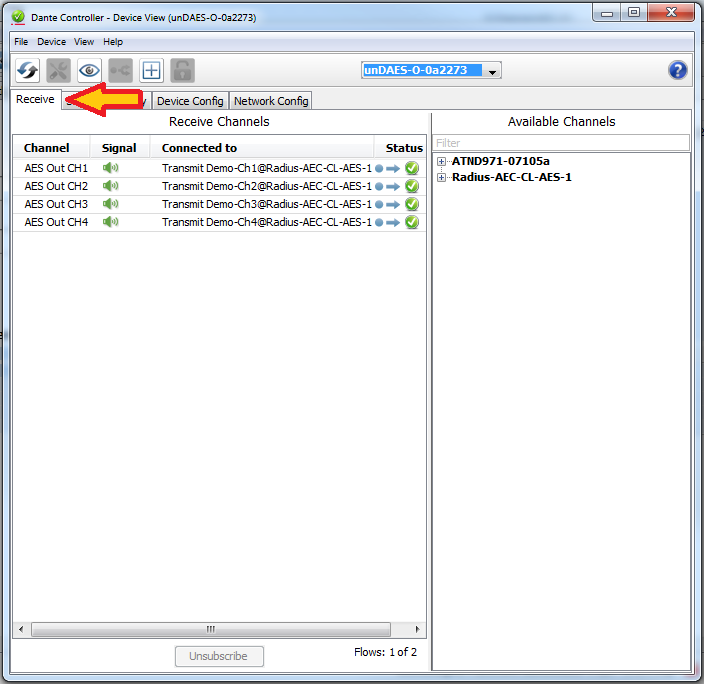The image size is (704, 684).
Task: Open the View menu
Action: coord(84,42)
